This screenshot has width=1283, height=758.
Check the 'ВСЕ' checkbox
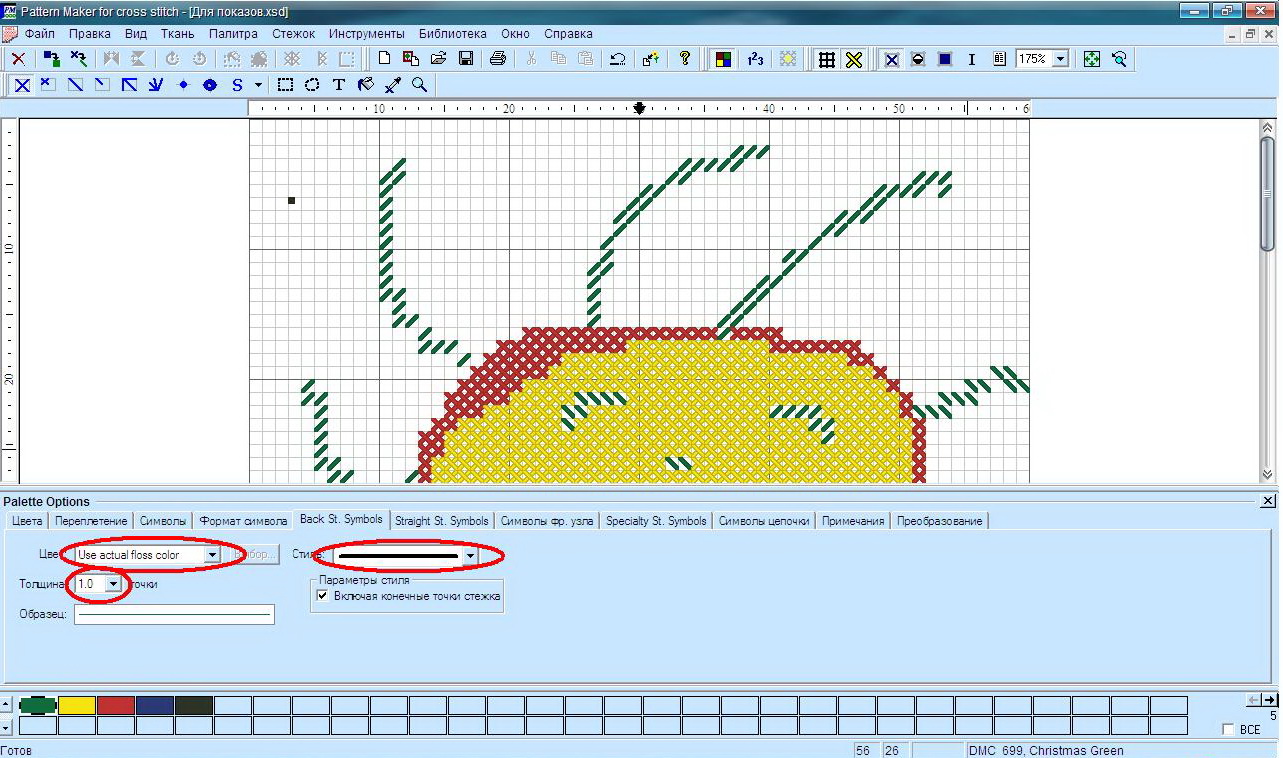tap(1228, 730)
